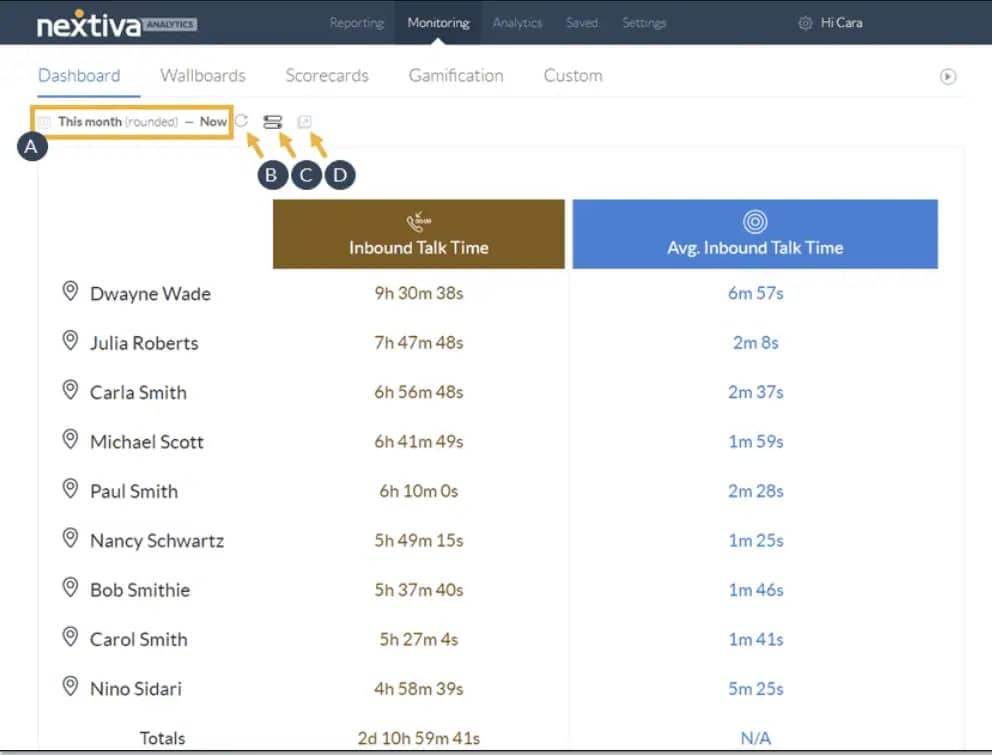This screenshot has height=755, width=992.
Task: Click the Inbound Talk Time column header
Action: pos(419,234)
